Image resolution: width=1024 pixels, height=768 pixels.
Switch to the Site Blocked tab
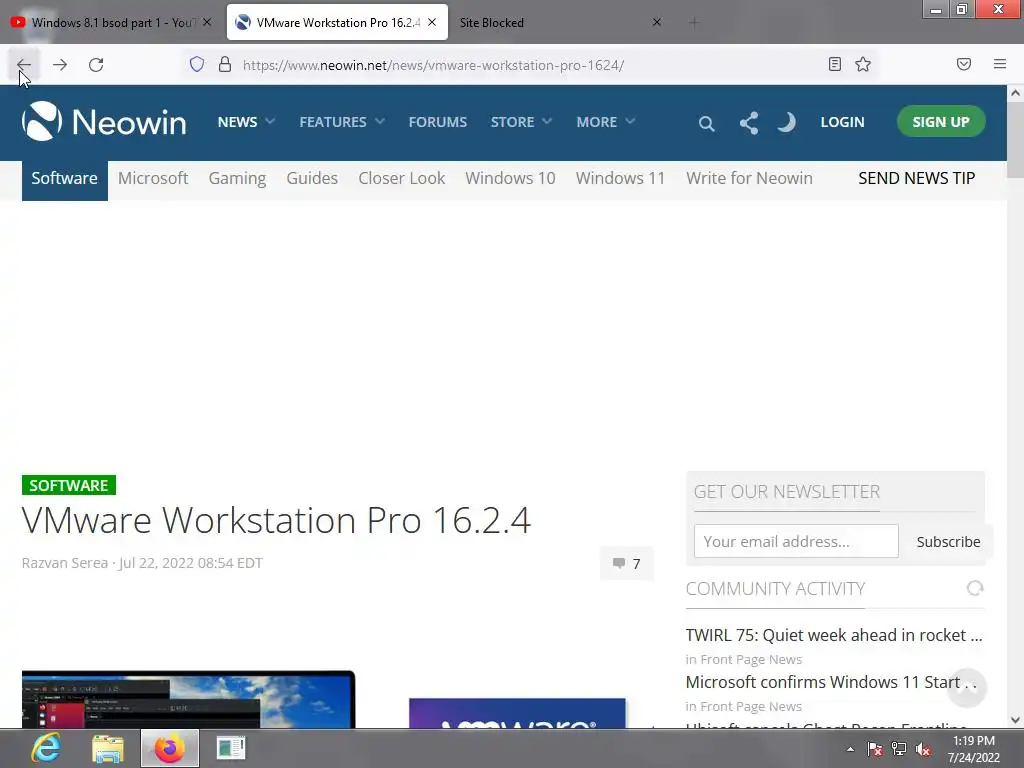pos(492,22)
